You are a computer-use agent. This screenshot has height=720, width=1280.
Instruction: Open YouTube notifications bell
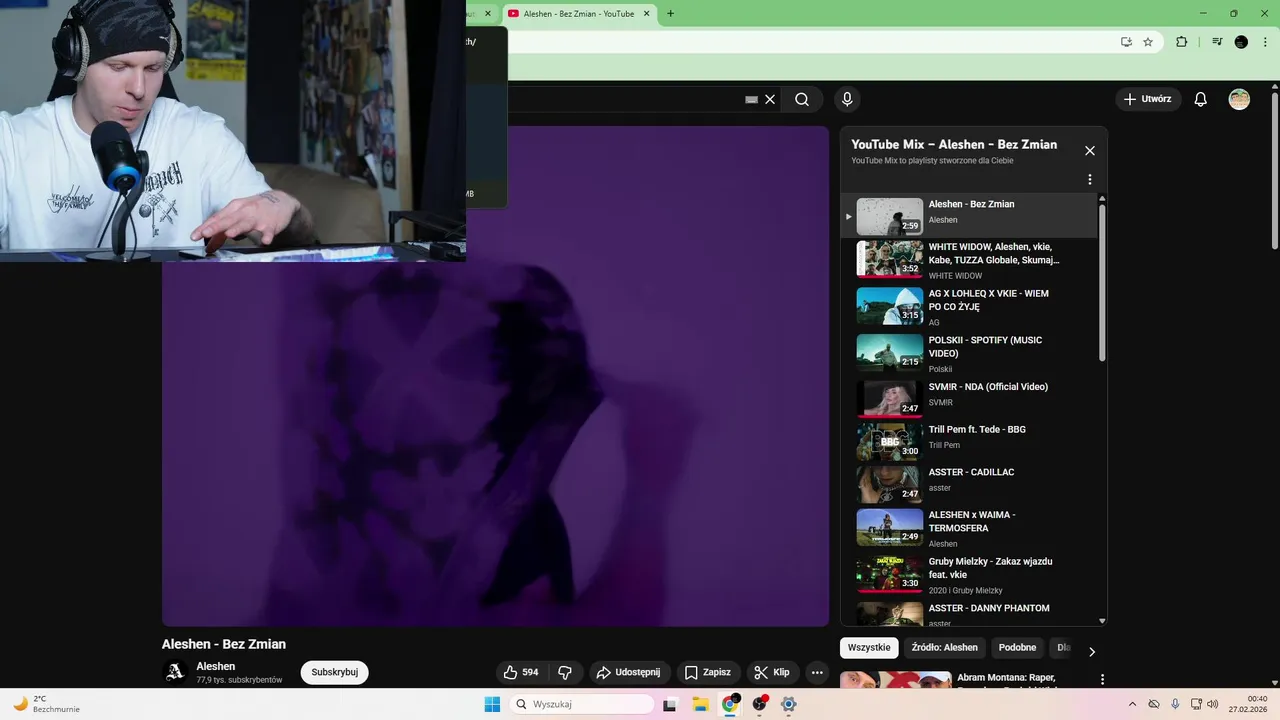1201,99
